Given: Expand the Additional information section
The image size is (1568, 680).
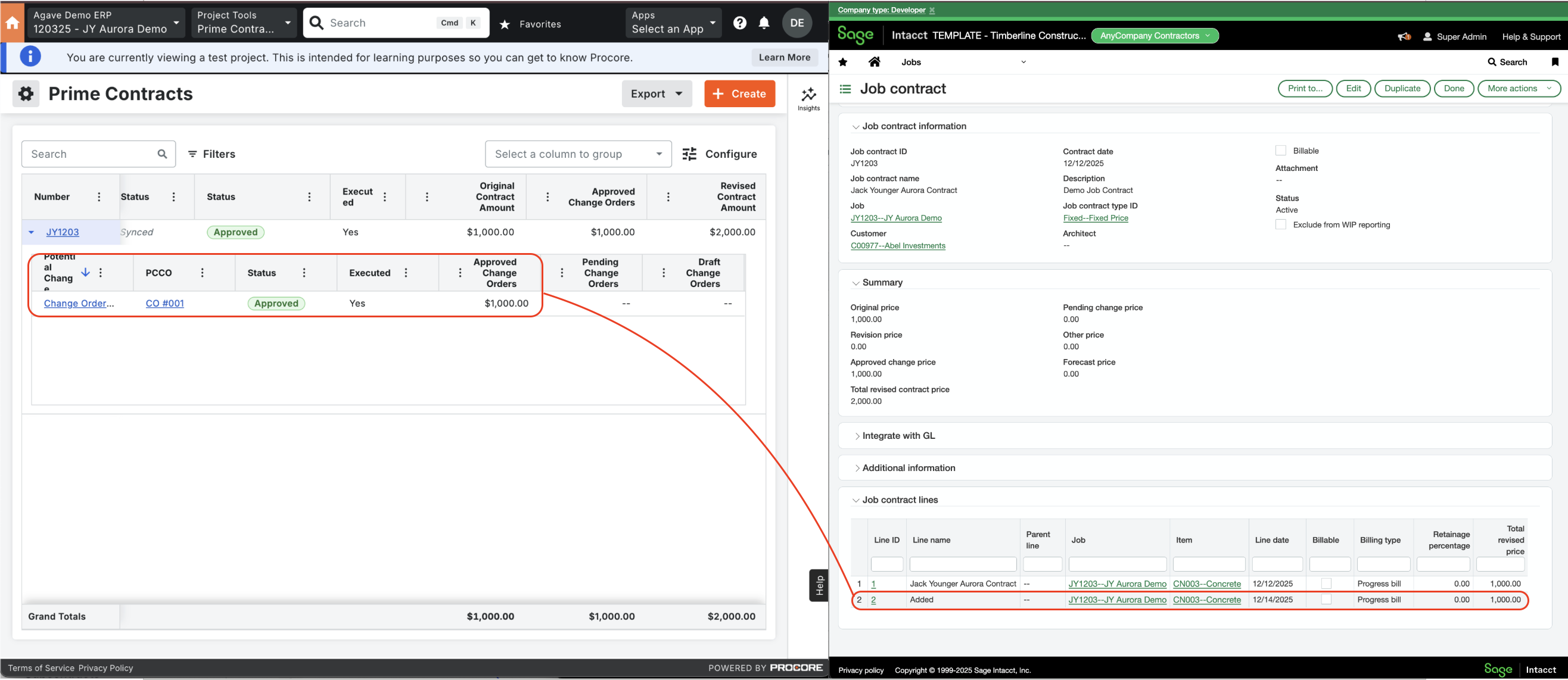Looking at the screenshot, I should (x=857, y=468).
